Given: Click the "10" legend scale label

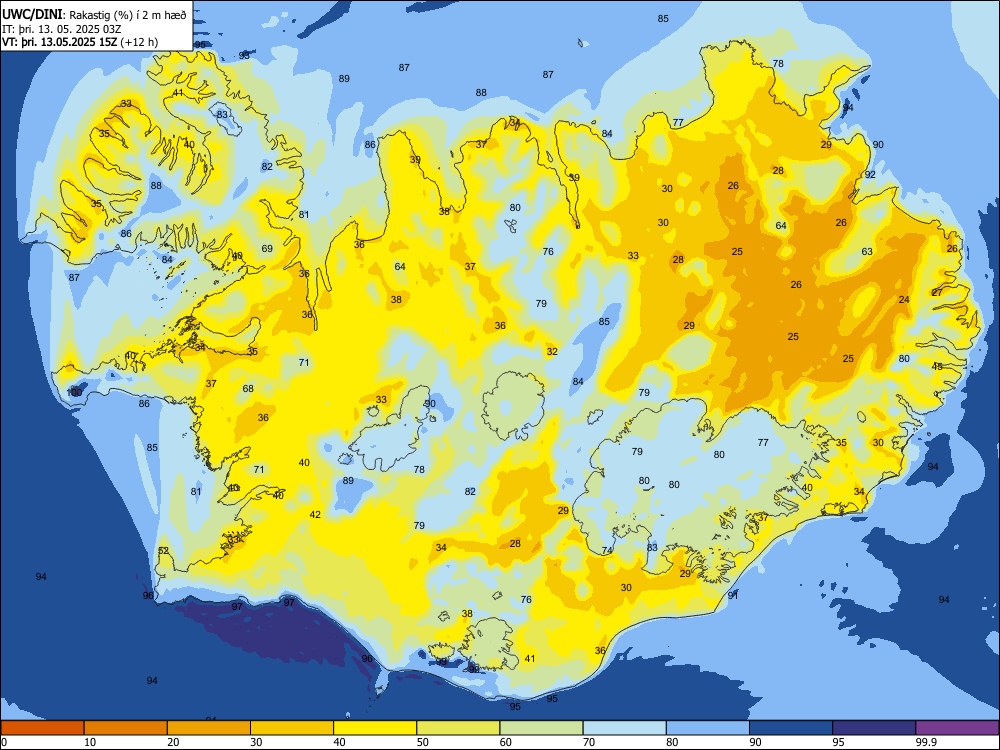Looking at the screenshot, I should tap(90, 742).
